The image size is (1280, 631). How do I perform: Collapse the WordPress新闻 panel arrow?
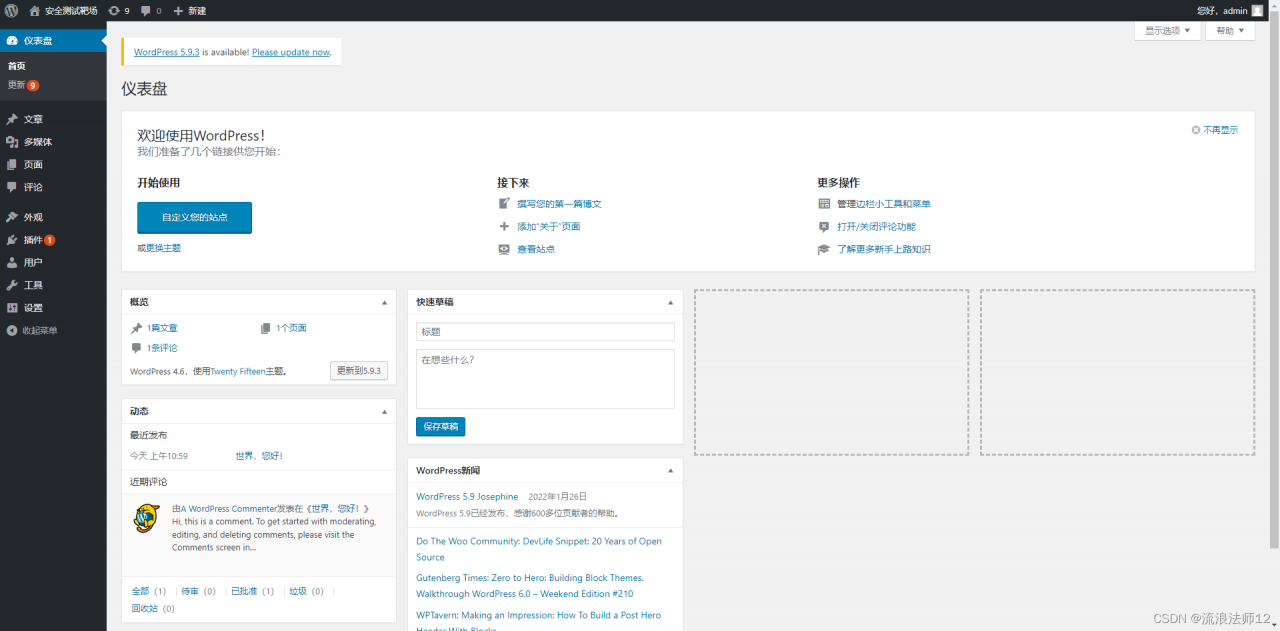pyautogui.click(x=671, y=470)
